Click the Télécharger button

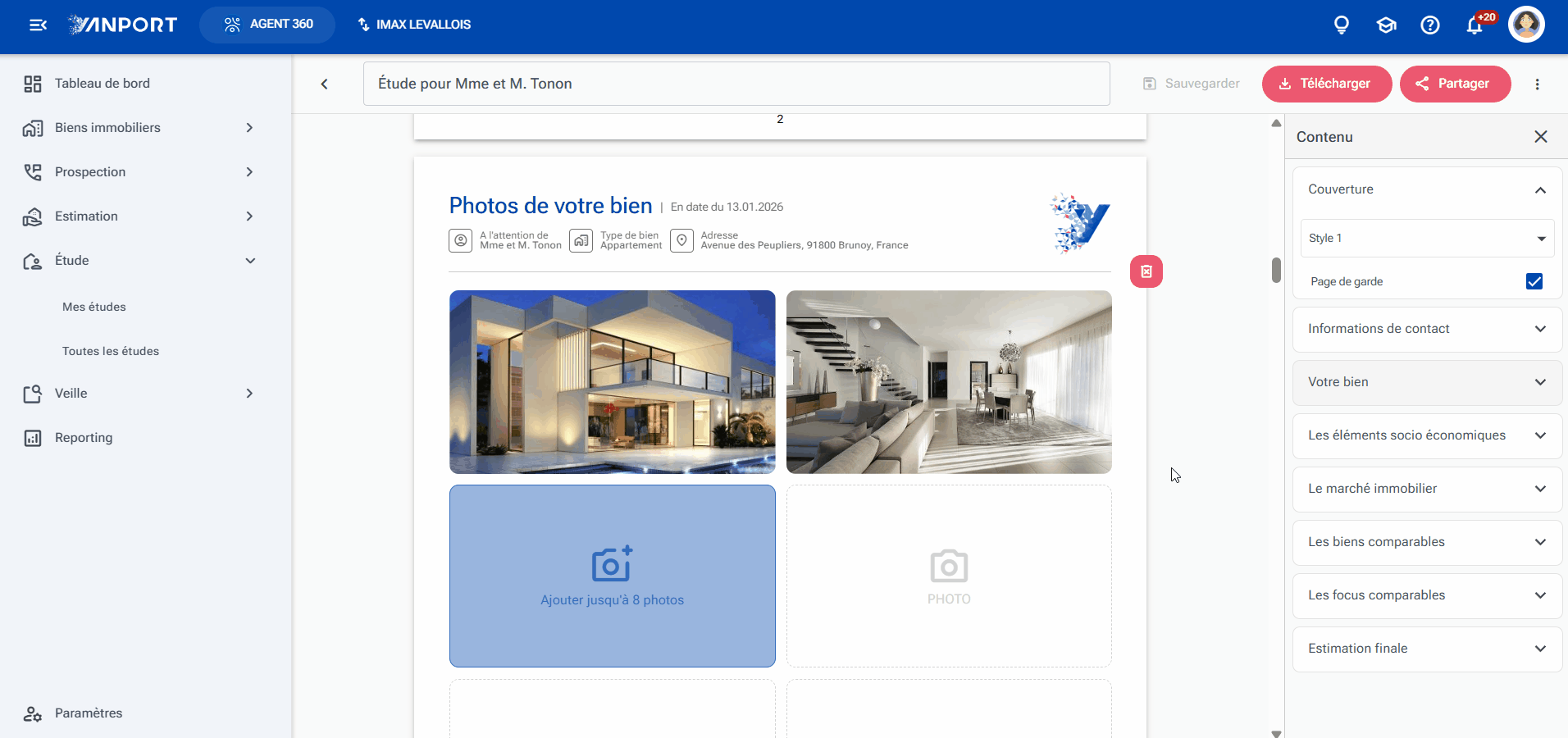[1327, 84]
